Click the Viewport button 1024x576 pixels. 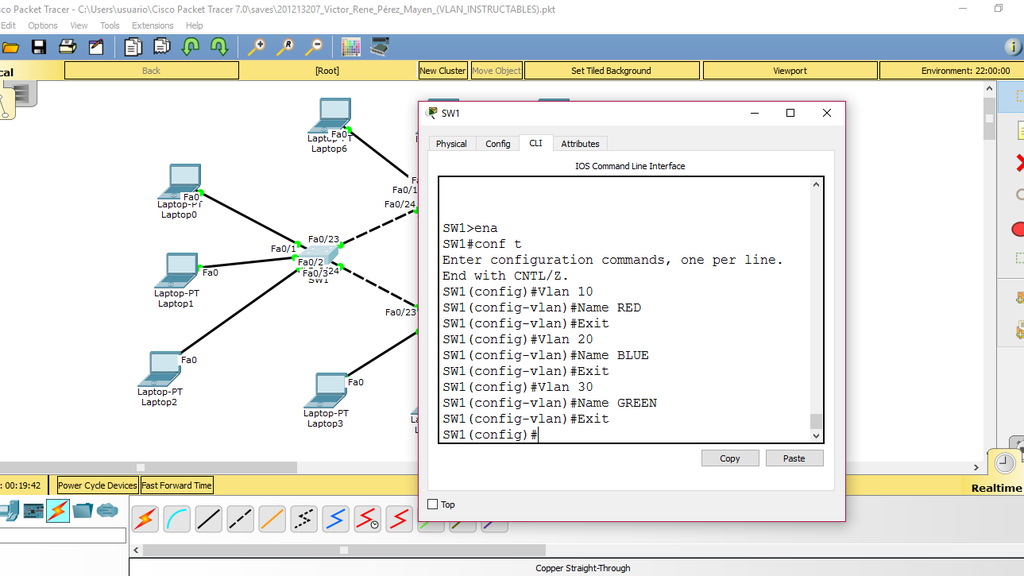pyautogui.click(x=790, y=71)
